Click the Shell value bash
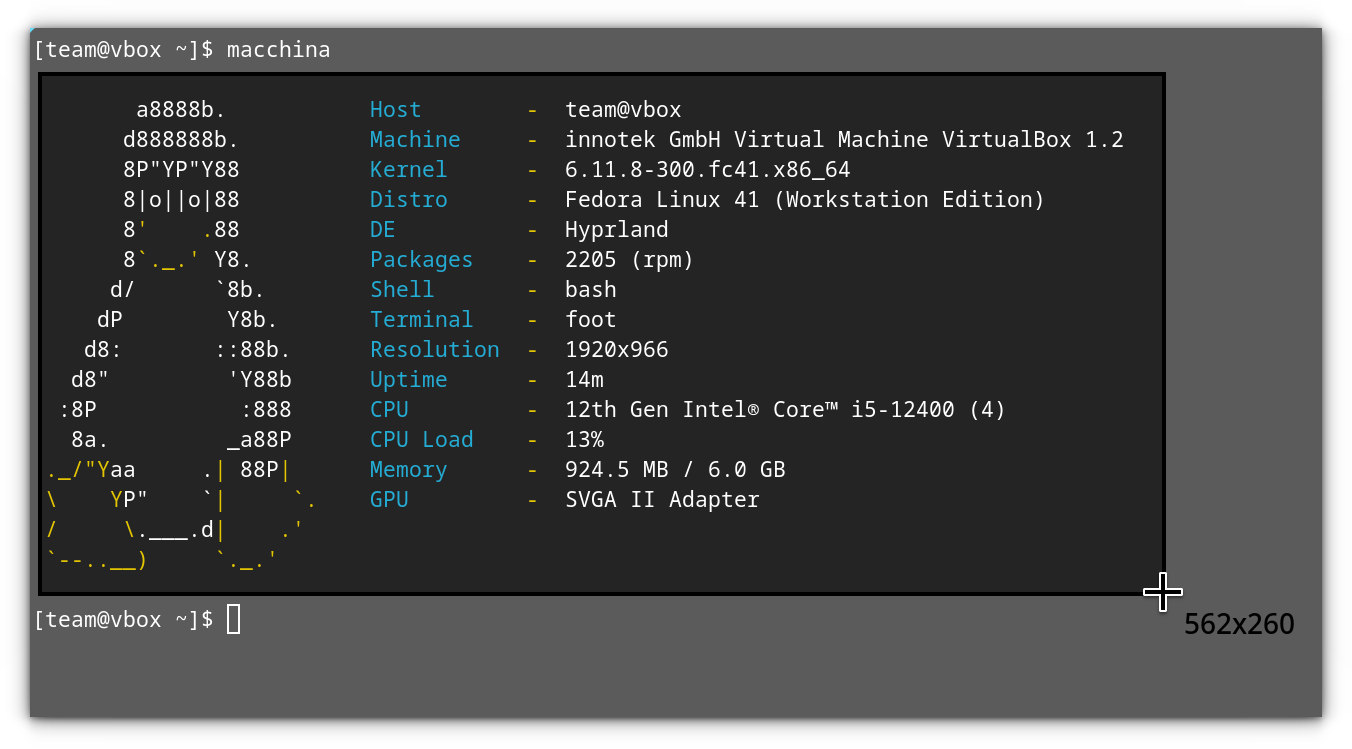Screen dimensions: 1352x749 click(x=590, y=289)
